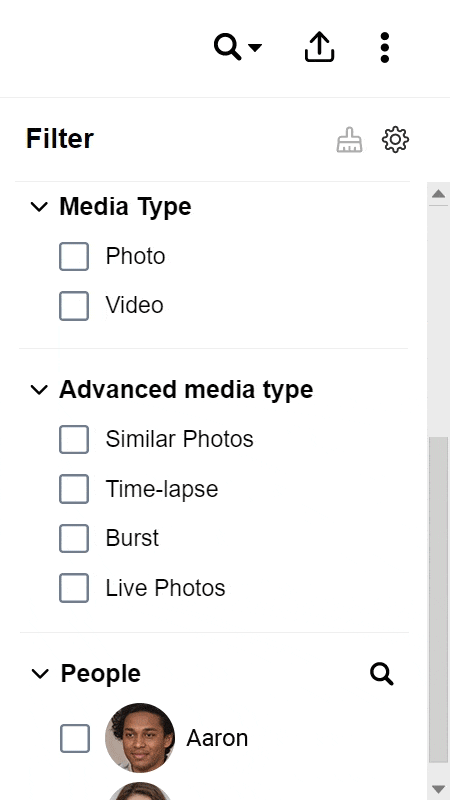
Task: Collapse the People section chevron
Action: click(x=40, y=674)
